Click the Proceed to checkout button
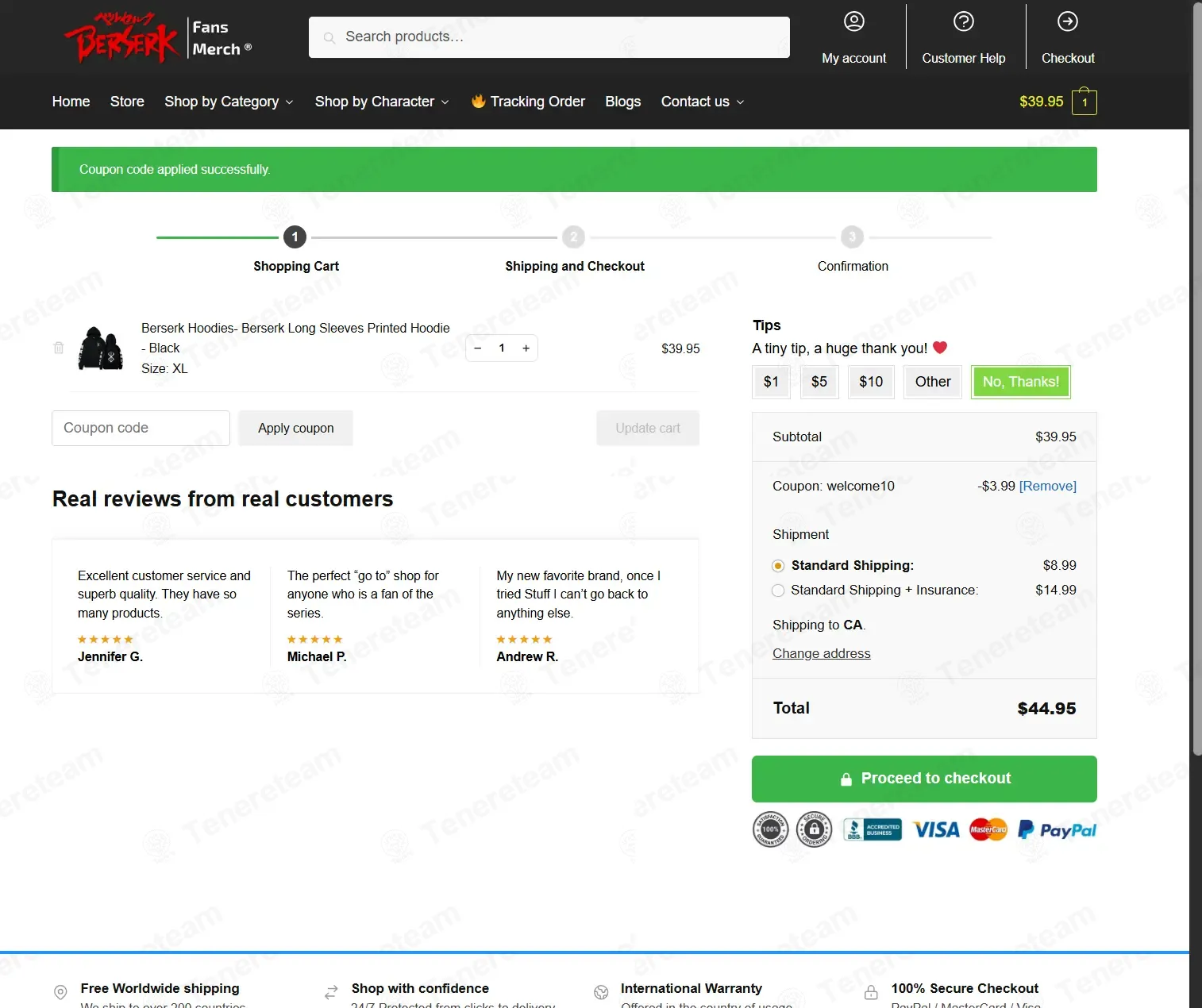The height and width of the screenshot is (1008, 1202). [924, 779]
